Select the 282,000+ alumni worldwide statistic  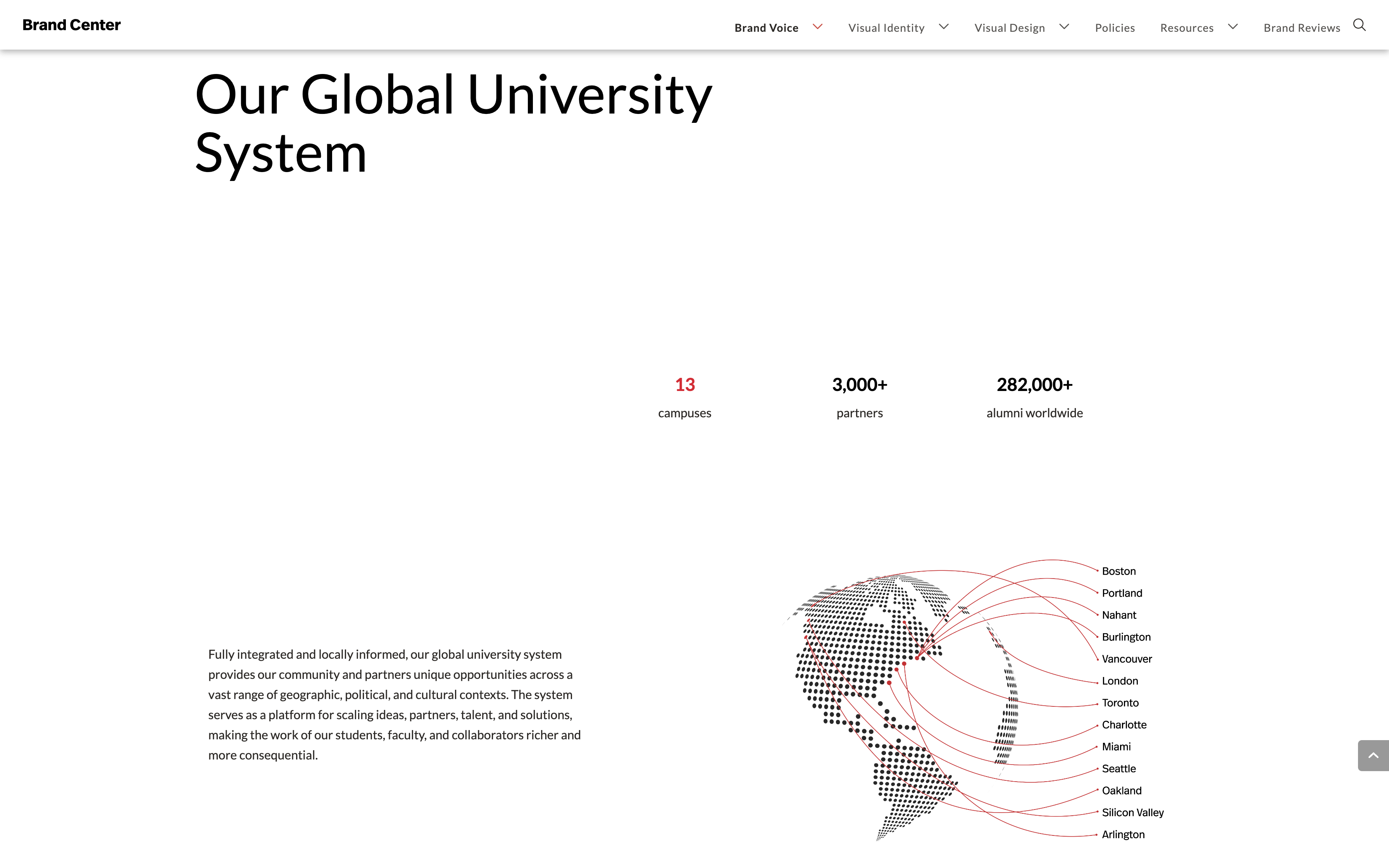click(1034, 397)
